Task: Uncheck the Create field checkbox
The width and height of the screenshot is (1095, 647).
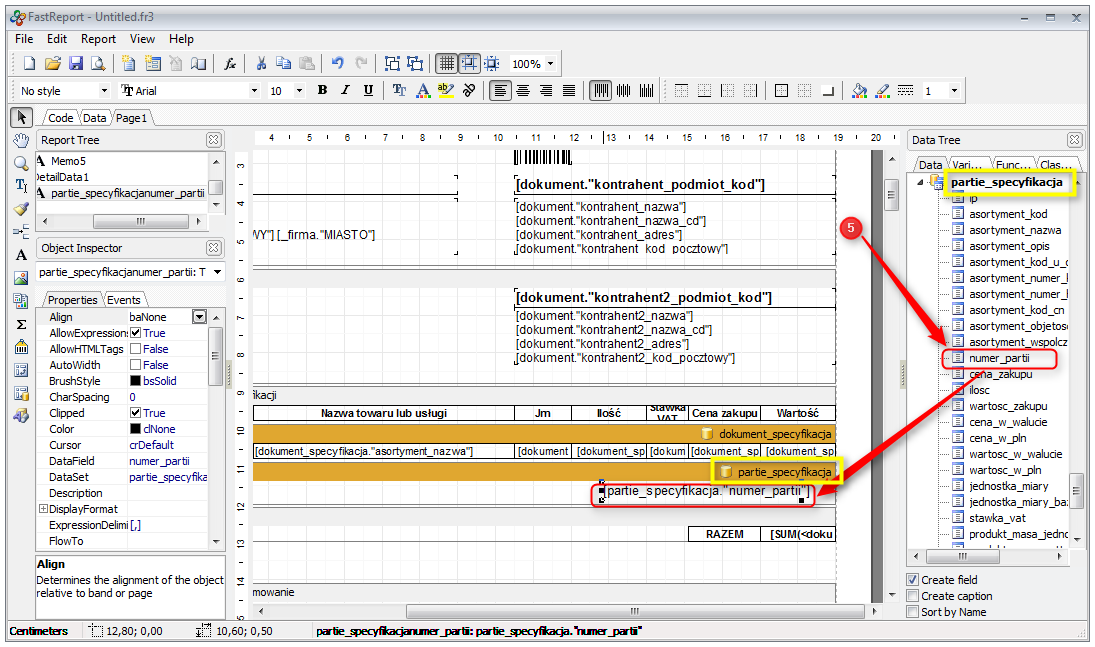Action: [x=912, y=580]
